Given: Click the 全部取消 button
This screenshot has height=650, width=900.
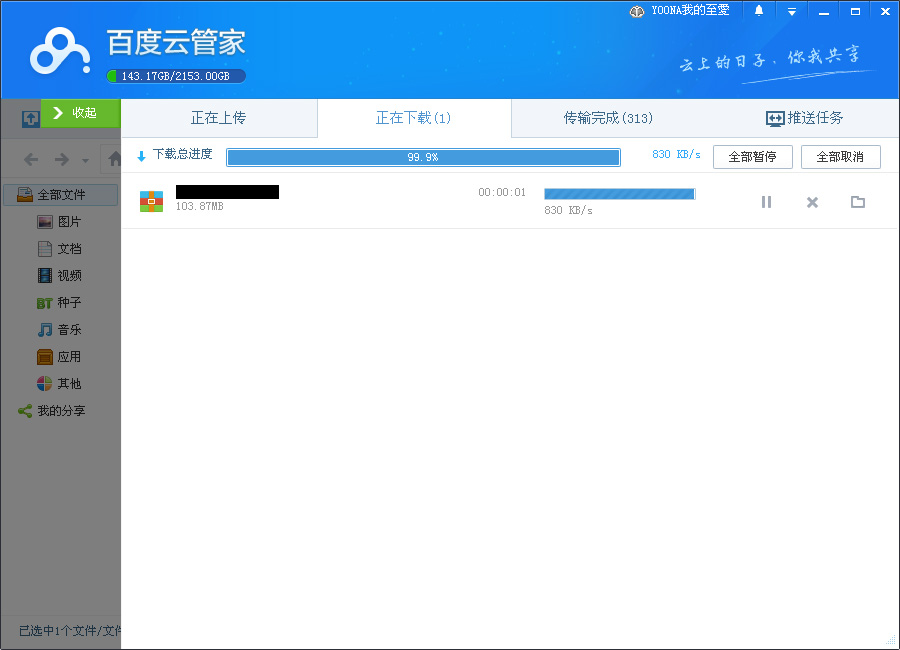Looking at the screenshot, I should coord(840,157).
